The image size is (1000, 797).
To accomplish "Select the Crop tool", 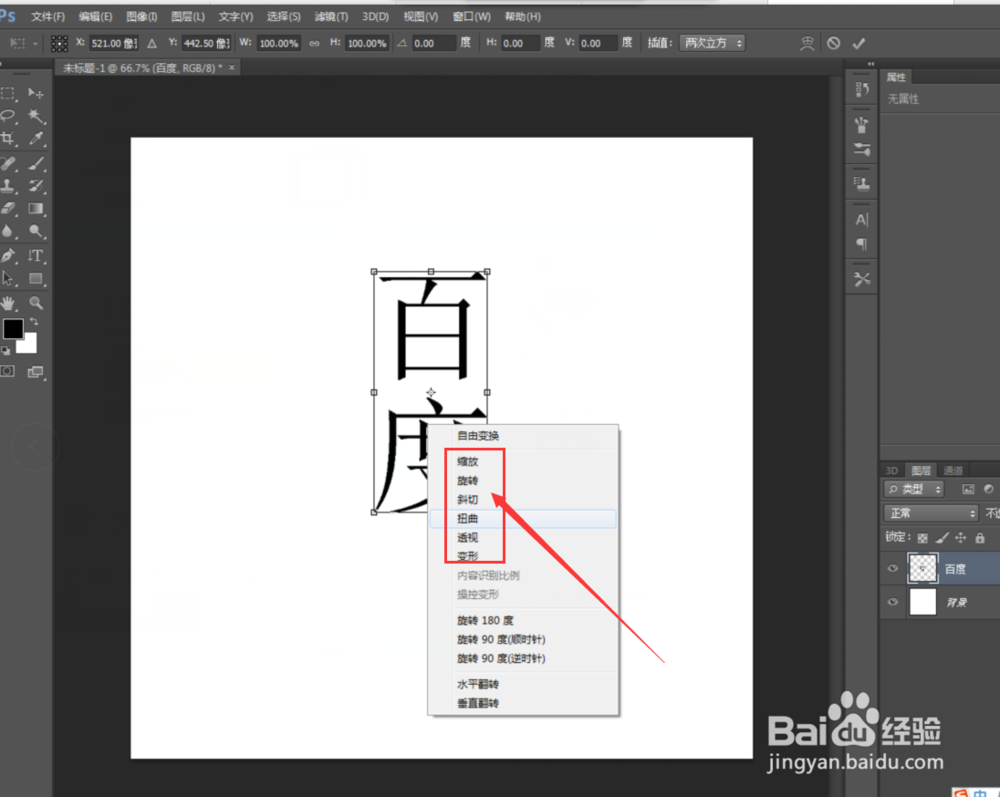I will coord(8,138).
